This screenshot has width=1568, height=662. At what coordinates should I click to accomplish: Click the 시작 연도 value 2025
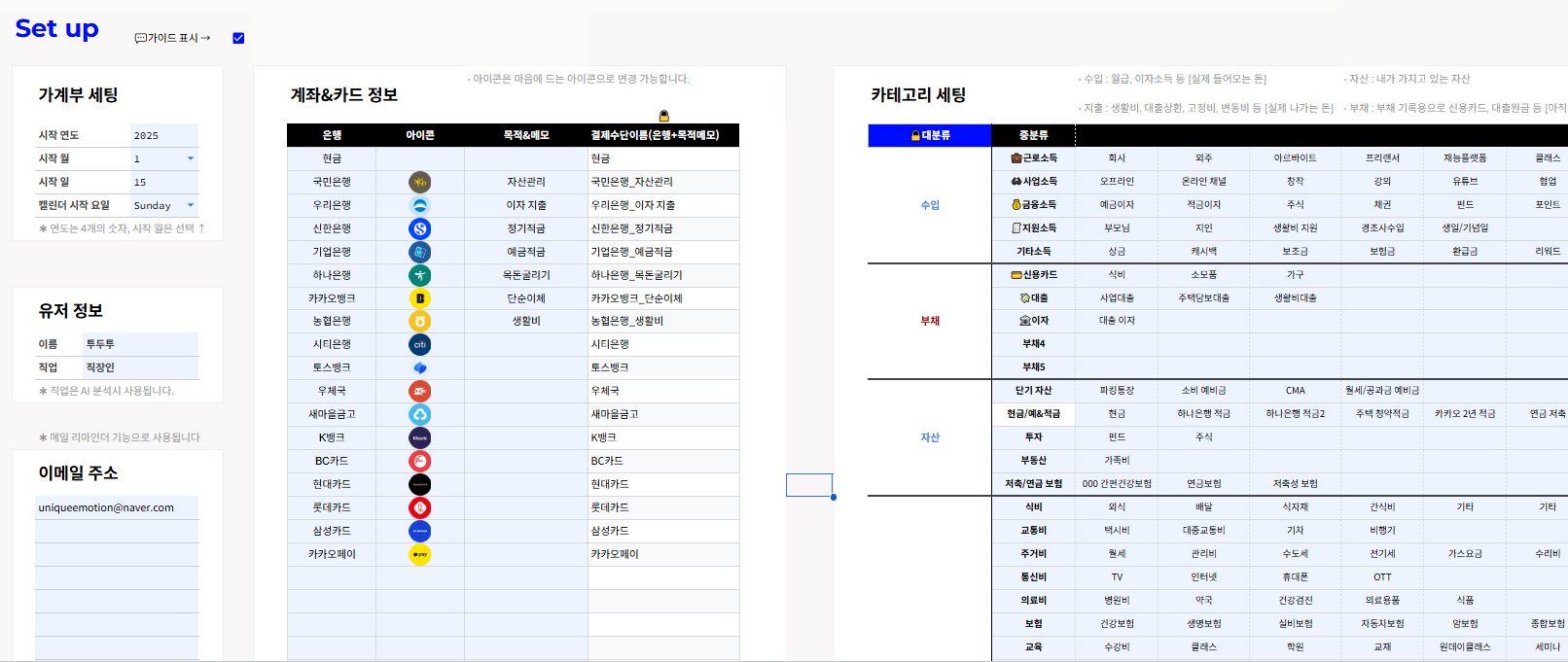pos(164,135)
